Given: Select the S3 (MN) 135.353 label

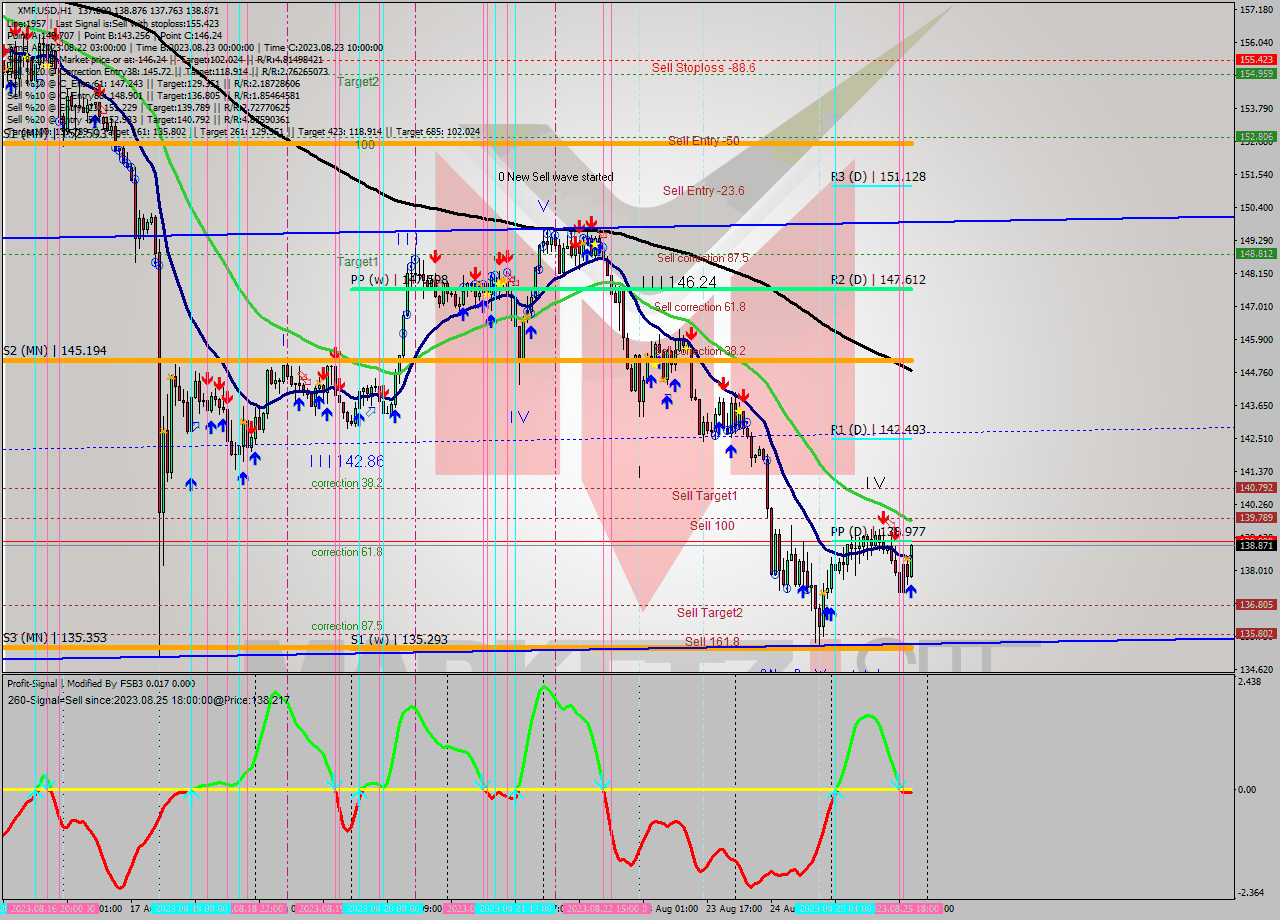Looking at the screenshot, I should 55,637.
